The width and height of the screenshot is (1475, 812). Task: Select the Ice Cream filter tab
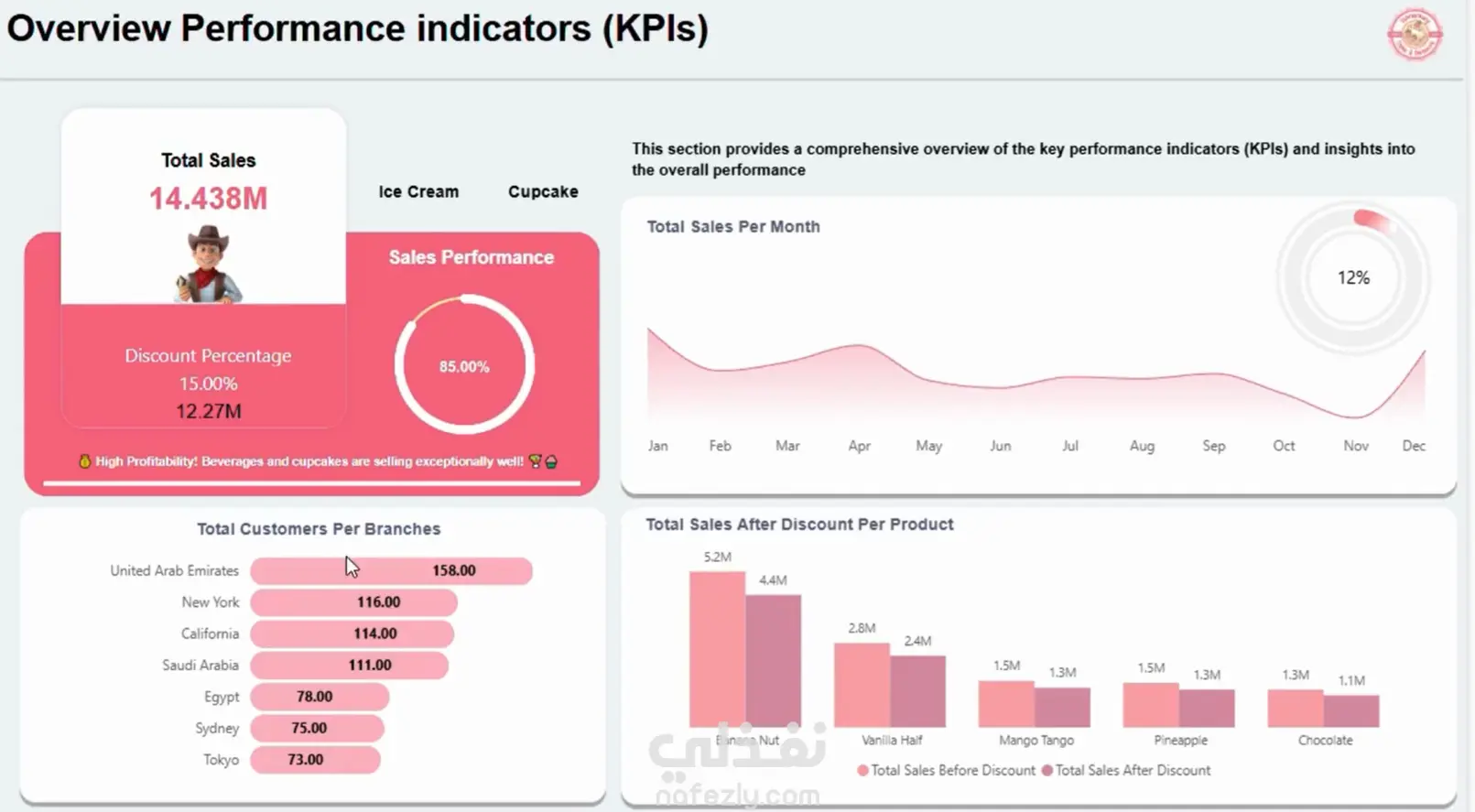(x=418, y=191)
